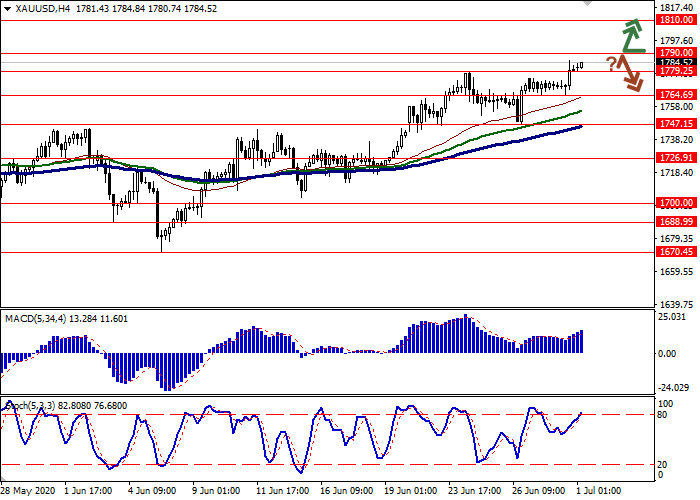Screen dimensions: 700x500
Task: Click the green upward arrow icon
Action: (x=631, y=35)
